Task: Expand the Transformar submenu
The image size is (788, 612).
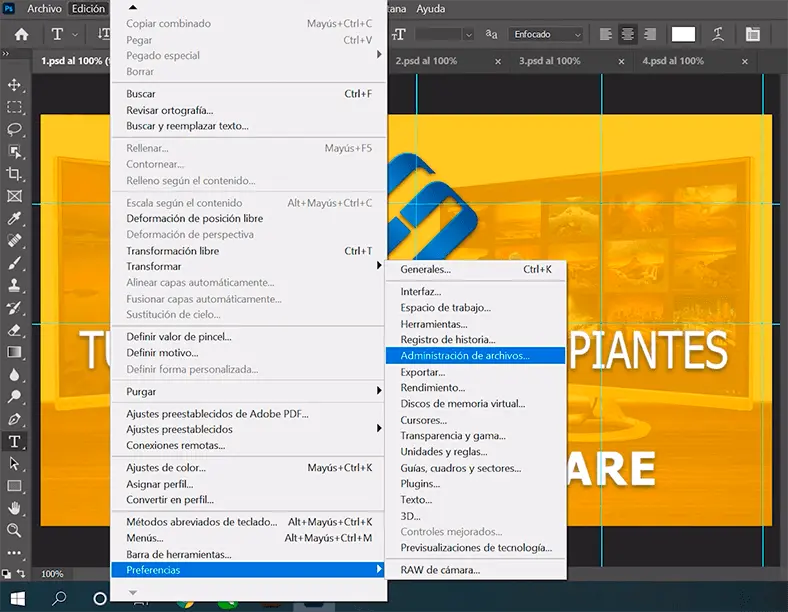Action: tap(249, 266)
